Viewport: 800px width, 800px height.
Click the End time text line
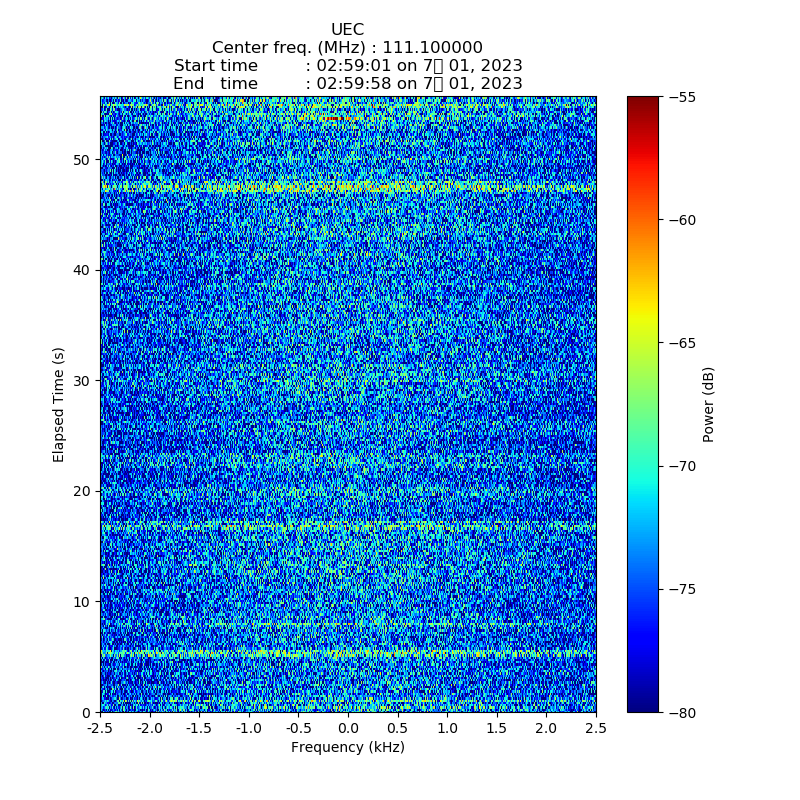[347, 84]
